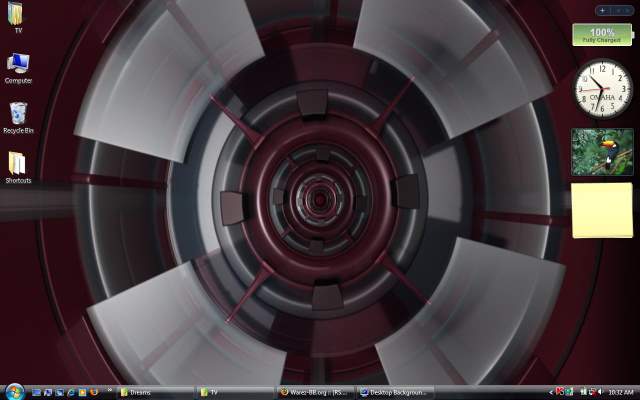The height and width of the screenshot is (400, 640).
Task: Open the Computer desktop icon
Action: coord(18,68)
